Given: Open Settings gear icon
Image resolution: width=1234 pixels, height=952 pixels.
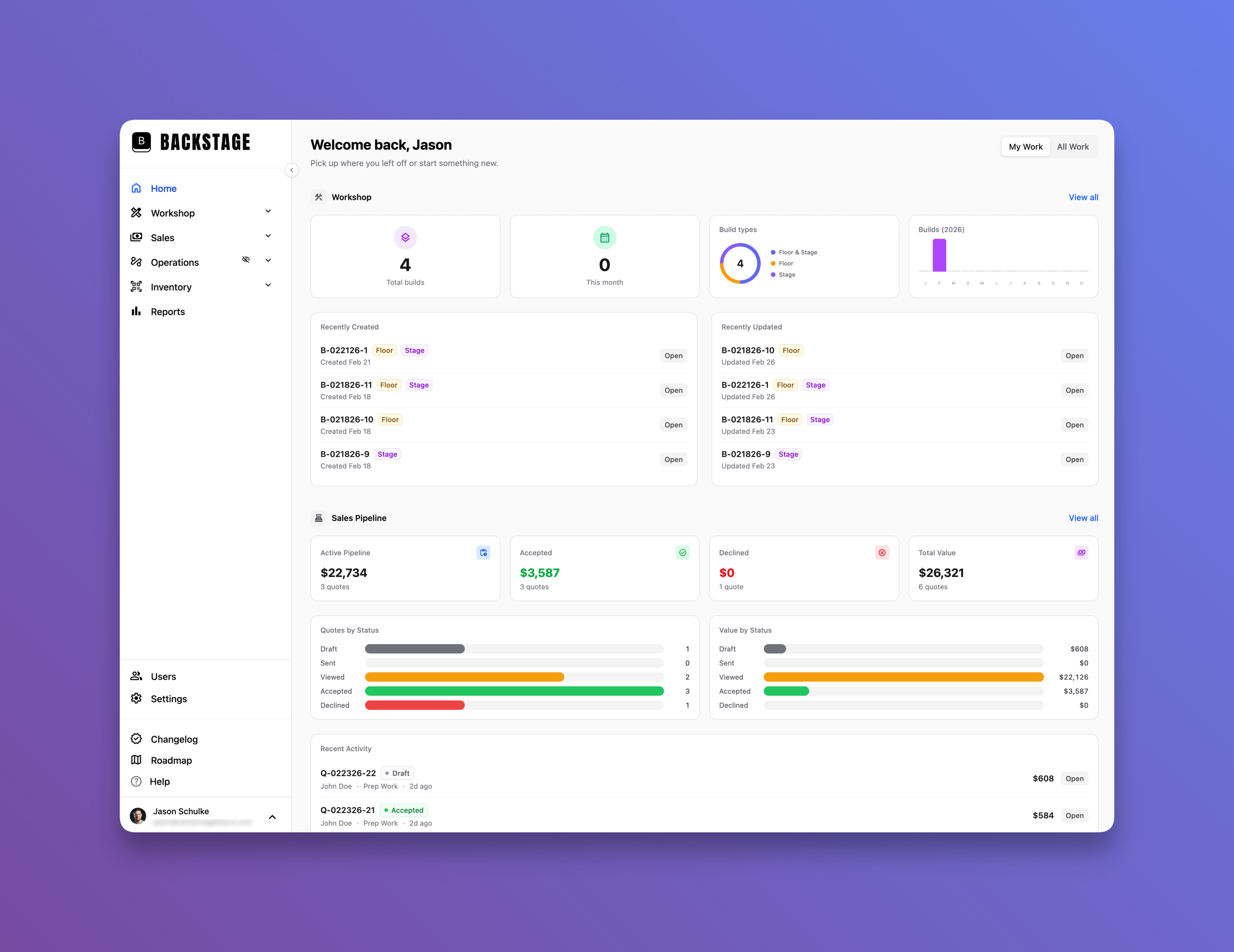Looking at the screenshot, I should [x=136, y=698].
